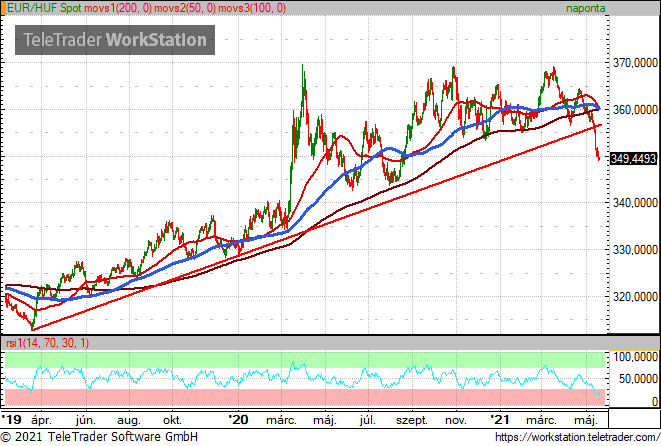Click the '20 year label on time axis
The width and height of the screenshot is (661, 446).
click(239, 420)
